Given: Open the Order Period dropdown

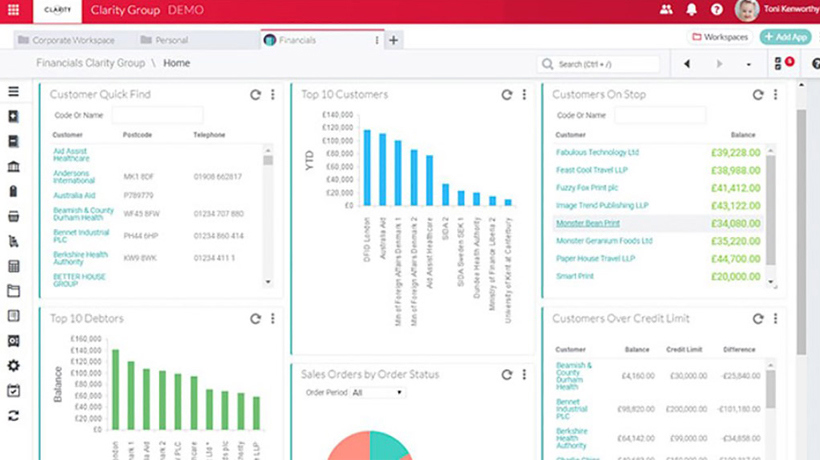Looking at the screenshot, I should pos(377,393).
